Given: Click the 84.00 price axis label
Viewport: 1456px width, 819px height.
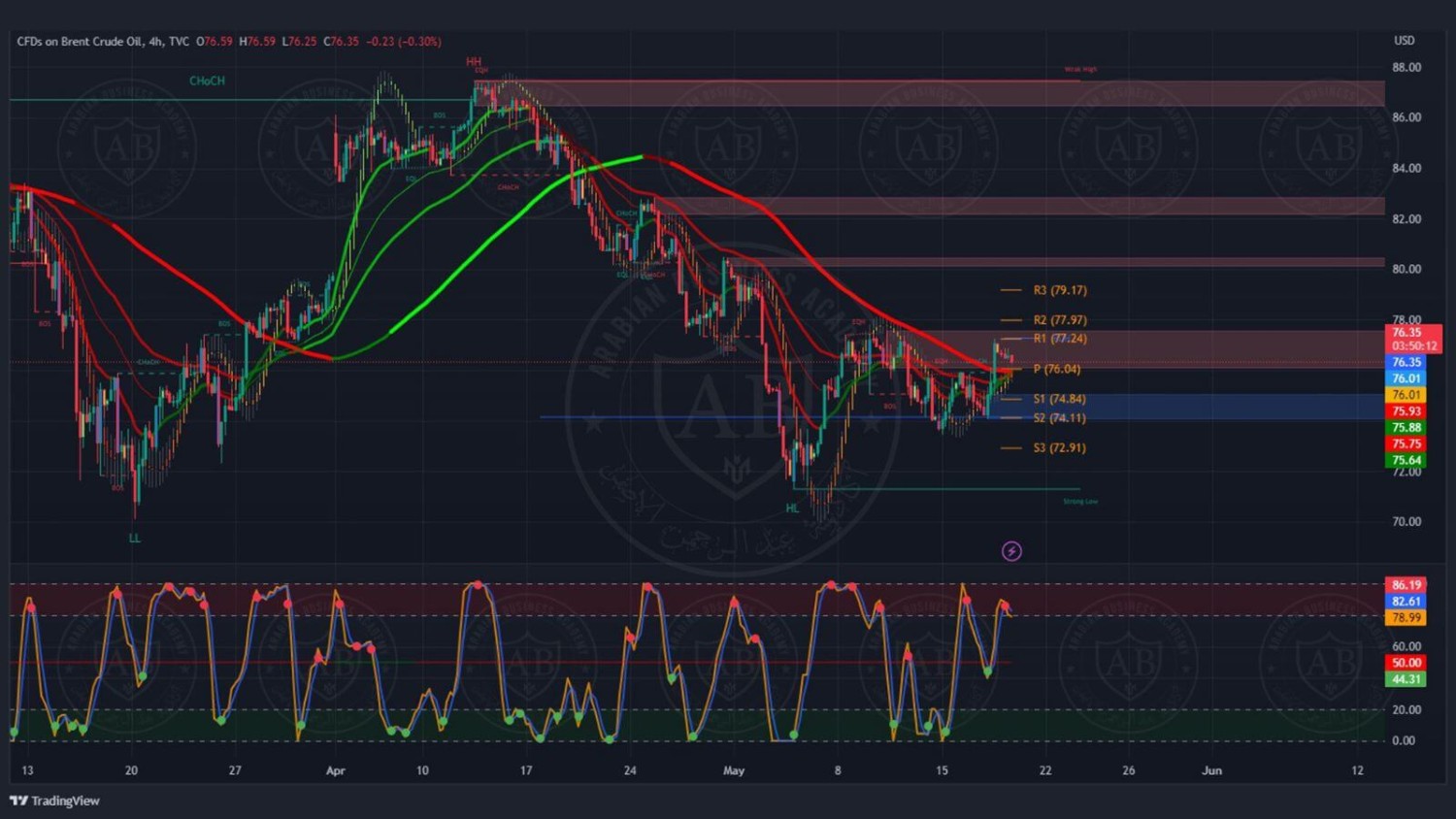Looking at the screenshot, I should coord(1406,169).
